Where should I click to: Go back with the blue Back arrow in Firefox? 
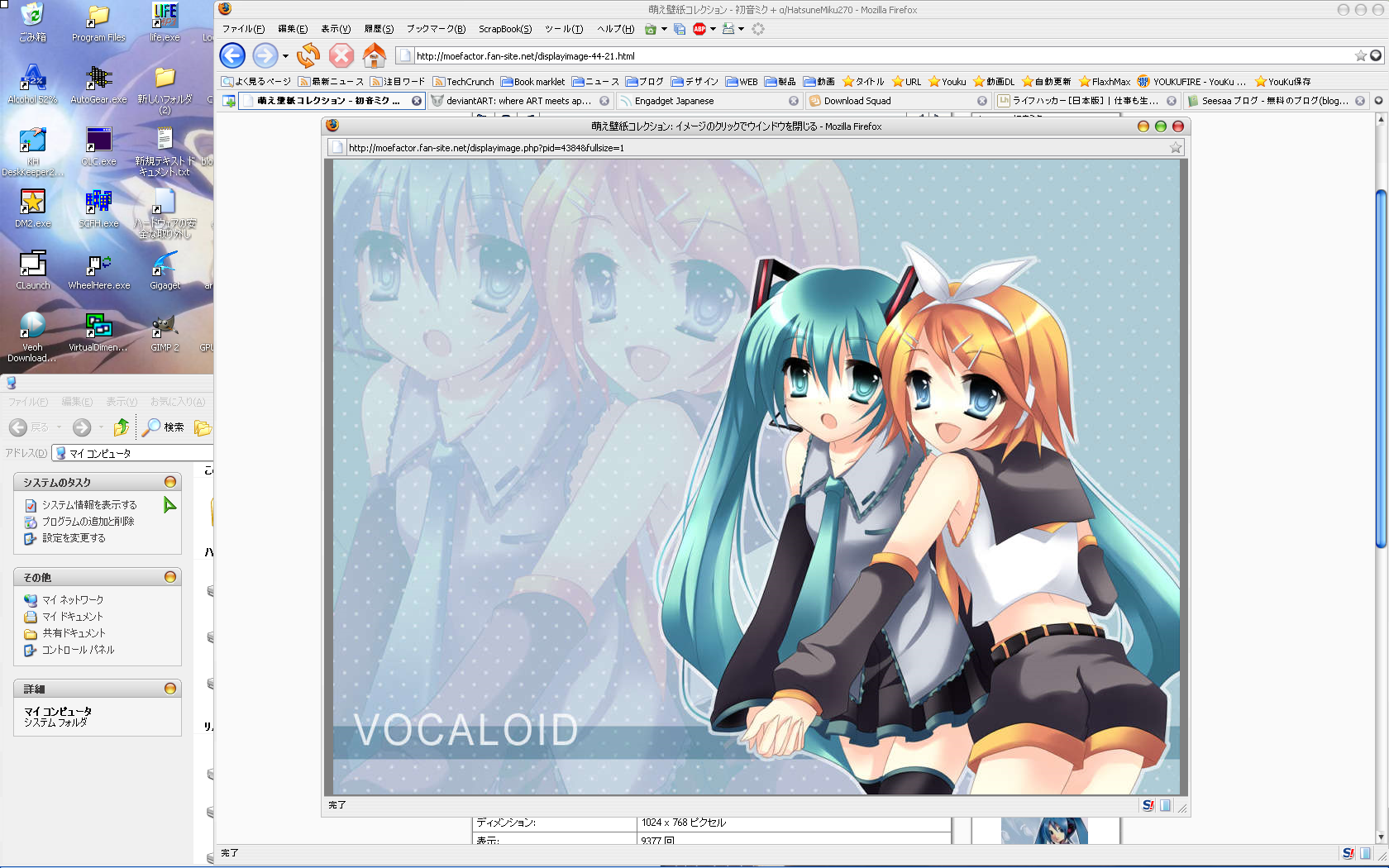[x=232, y=55]
